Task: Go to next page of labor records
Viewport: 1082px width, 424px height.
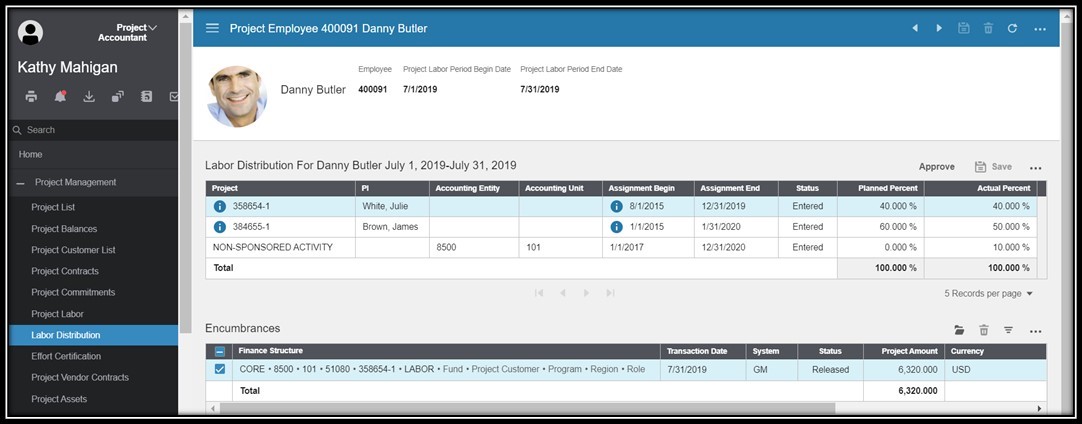Action: tap(586, 293)
